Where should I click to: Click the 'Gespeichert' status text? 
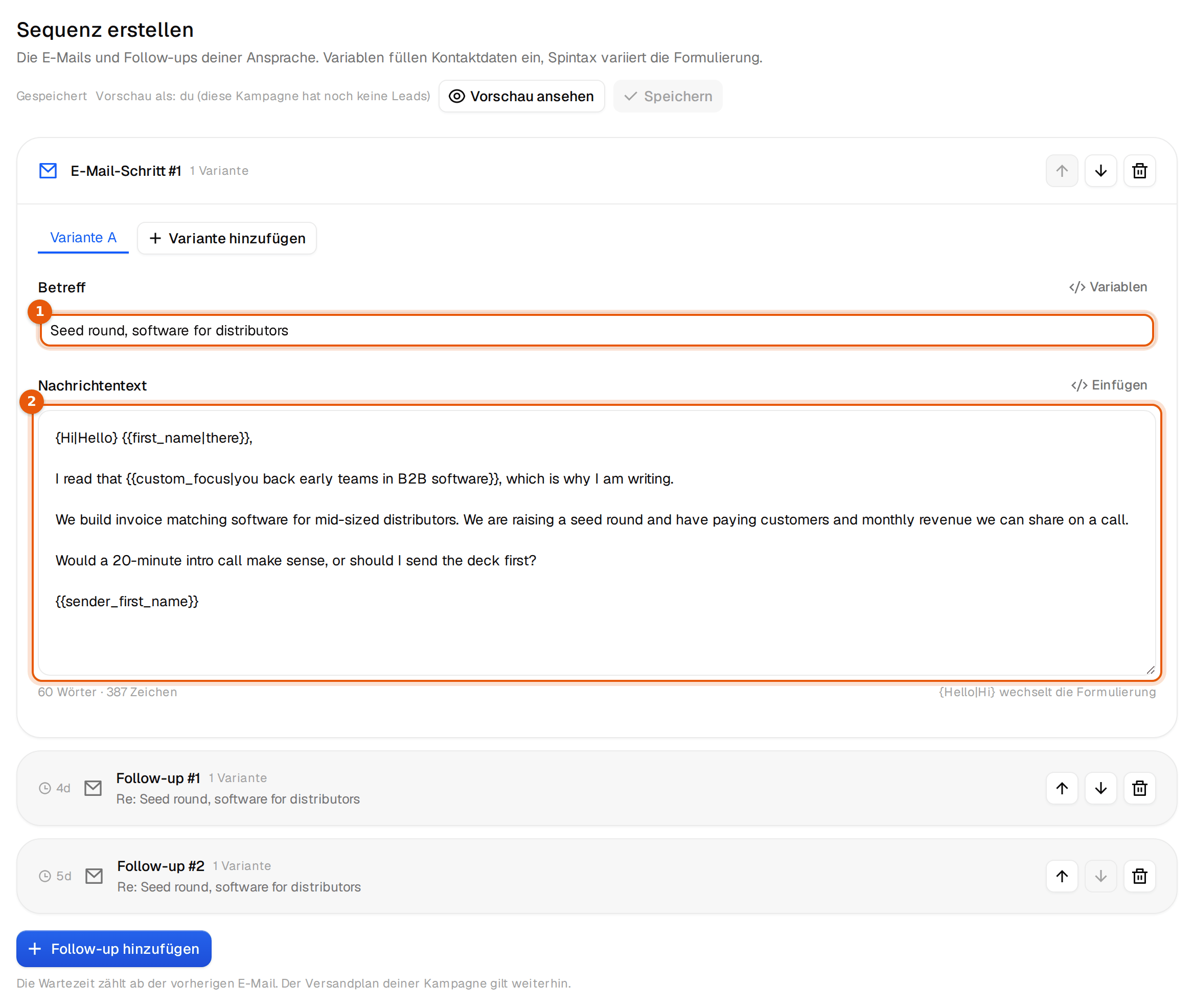[52, 96]
